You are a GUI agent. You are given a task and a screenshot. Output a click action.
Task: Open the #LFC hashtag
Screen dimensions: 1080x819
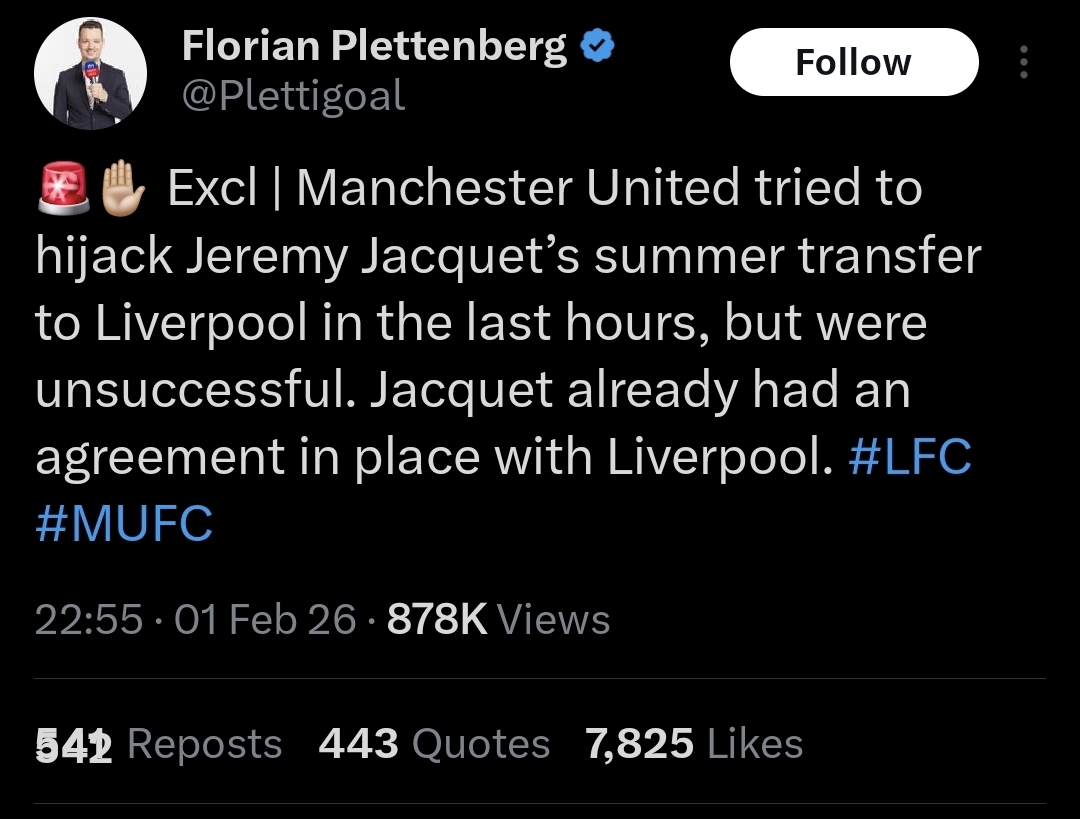pyautogui.click(x=908, y=456)
